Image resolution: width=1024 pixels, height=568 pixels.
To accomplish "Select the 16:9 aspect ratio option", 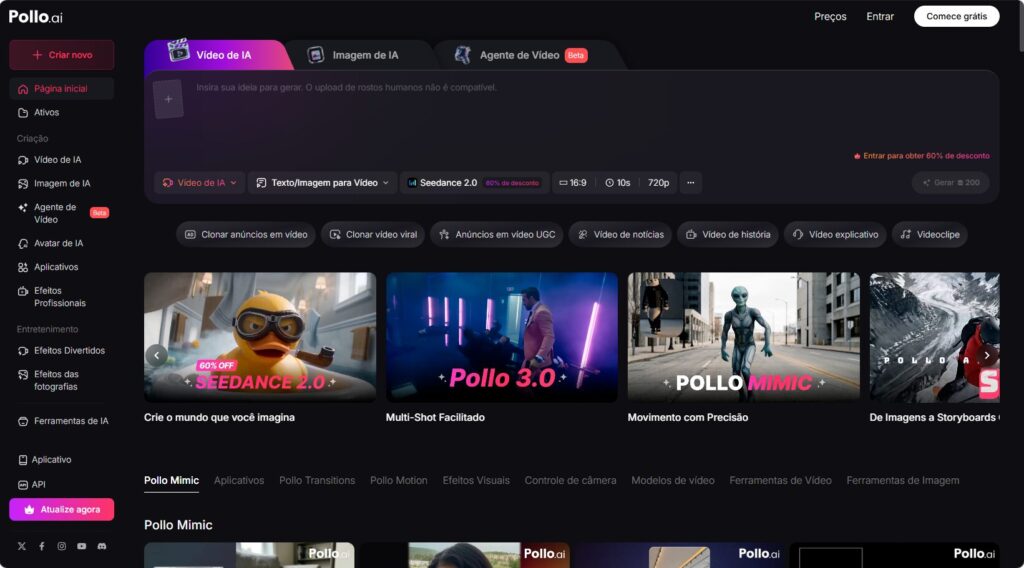I will click(x=573, y=183).
